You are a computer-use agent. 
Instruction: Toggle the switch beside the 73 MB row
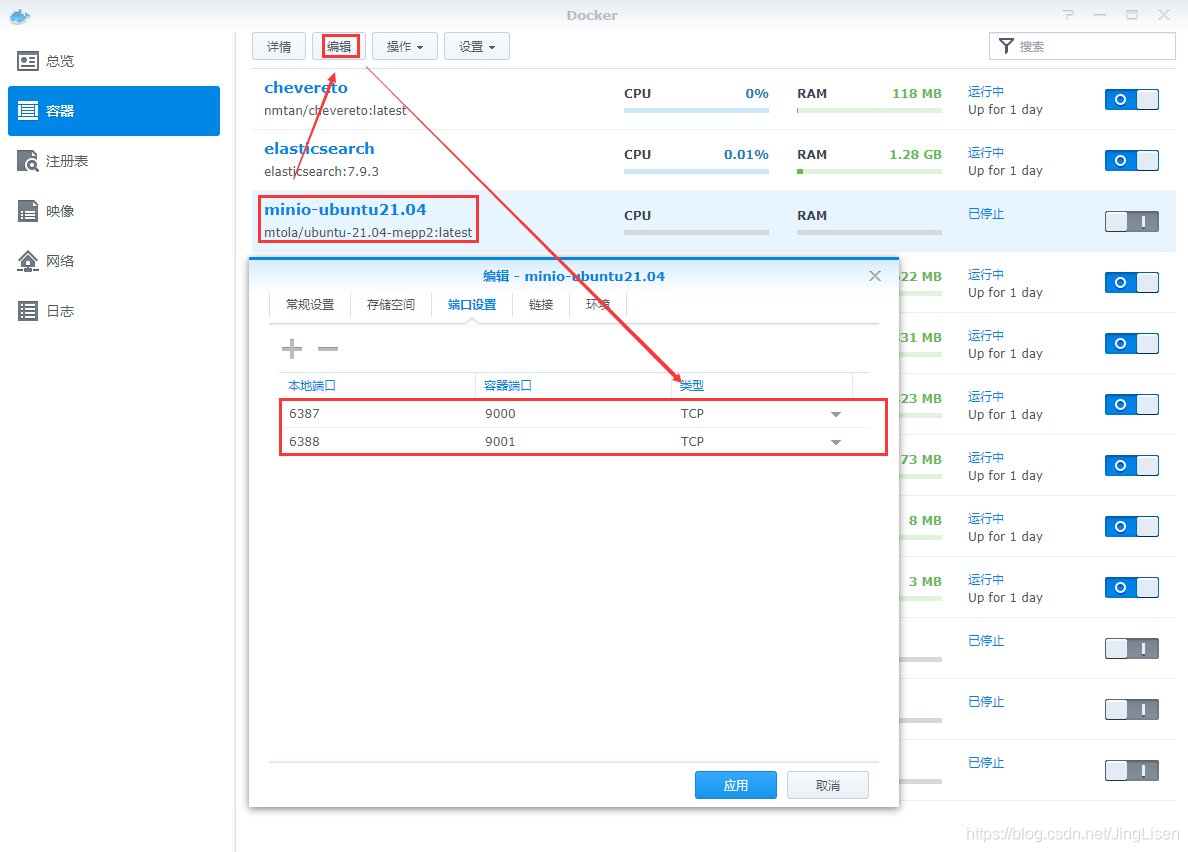pyautogui.click(x=1132, y=465)
